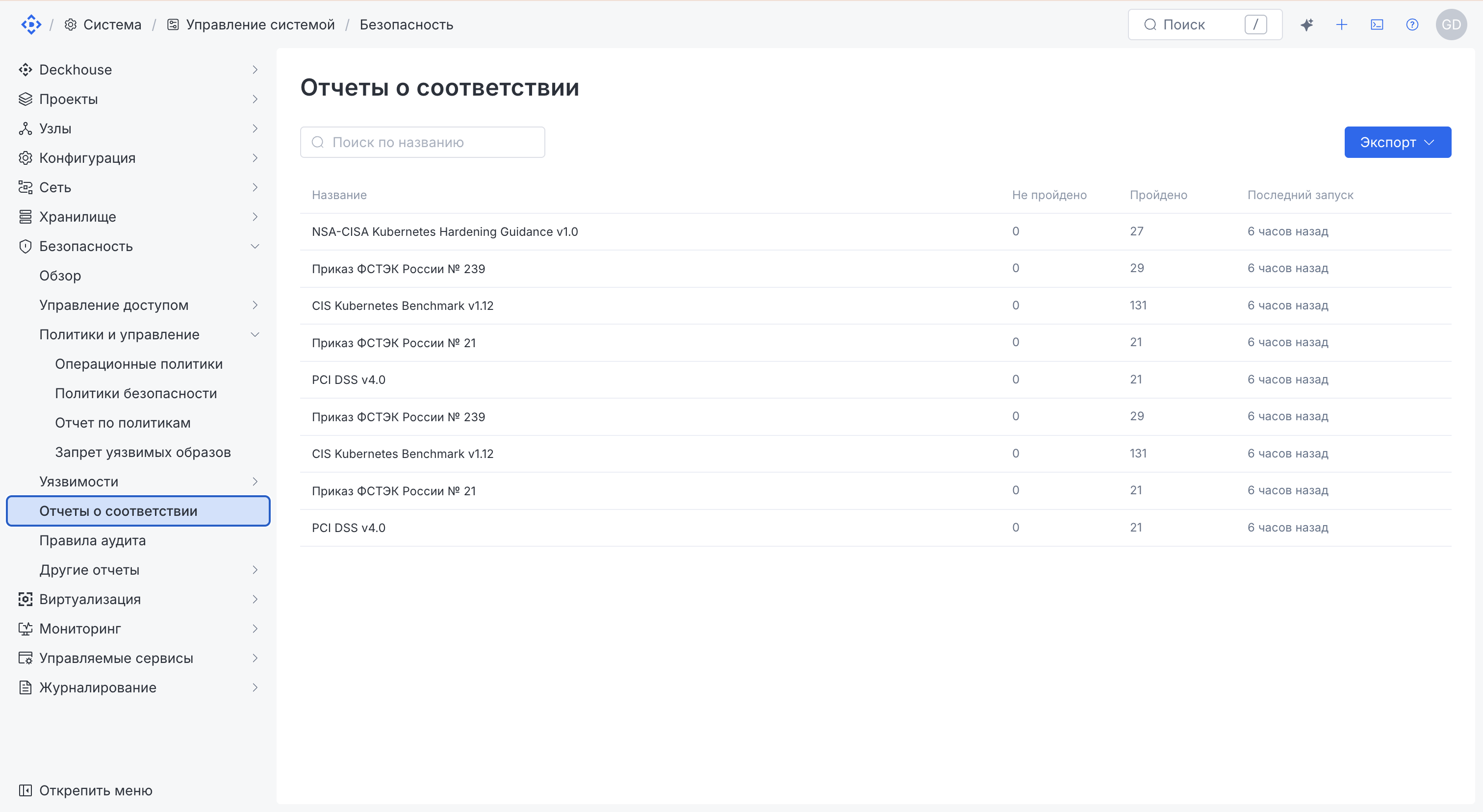
Task: Collapse the Политики и управление chevron
Action: coord(255,334)
